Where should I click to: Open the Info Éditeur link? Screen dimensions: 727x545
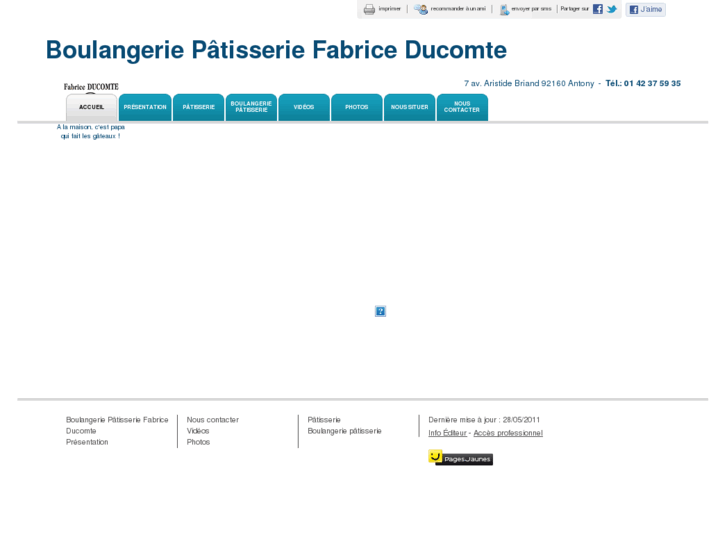point(447,433)
